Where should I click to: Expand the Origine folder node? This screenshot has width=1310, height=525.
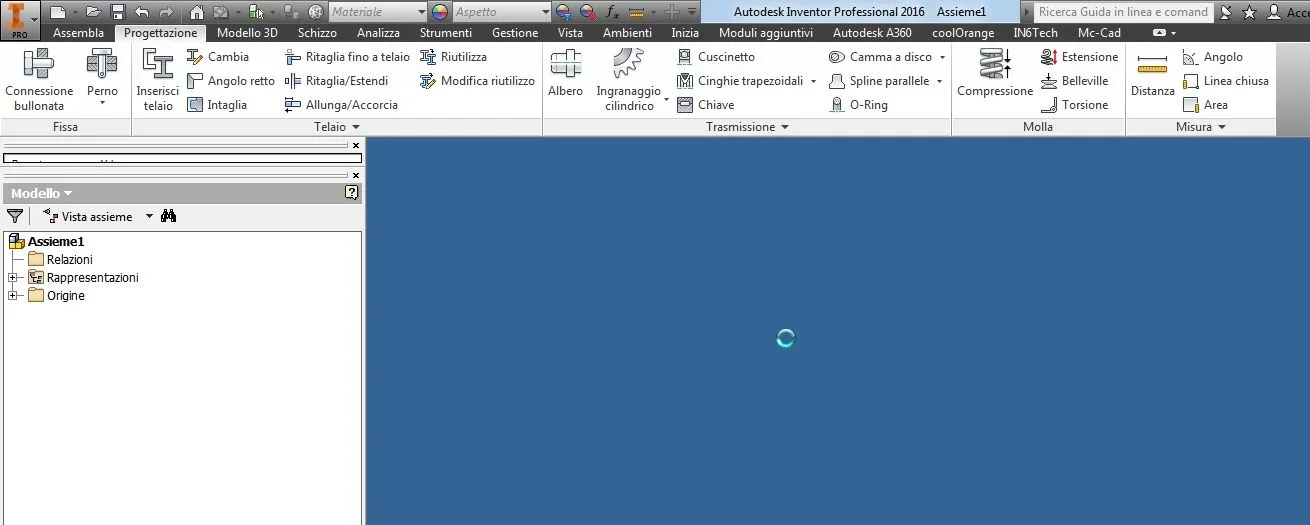[x=12, y=296]
